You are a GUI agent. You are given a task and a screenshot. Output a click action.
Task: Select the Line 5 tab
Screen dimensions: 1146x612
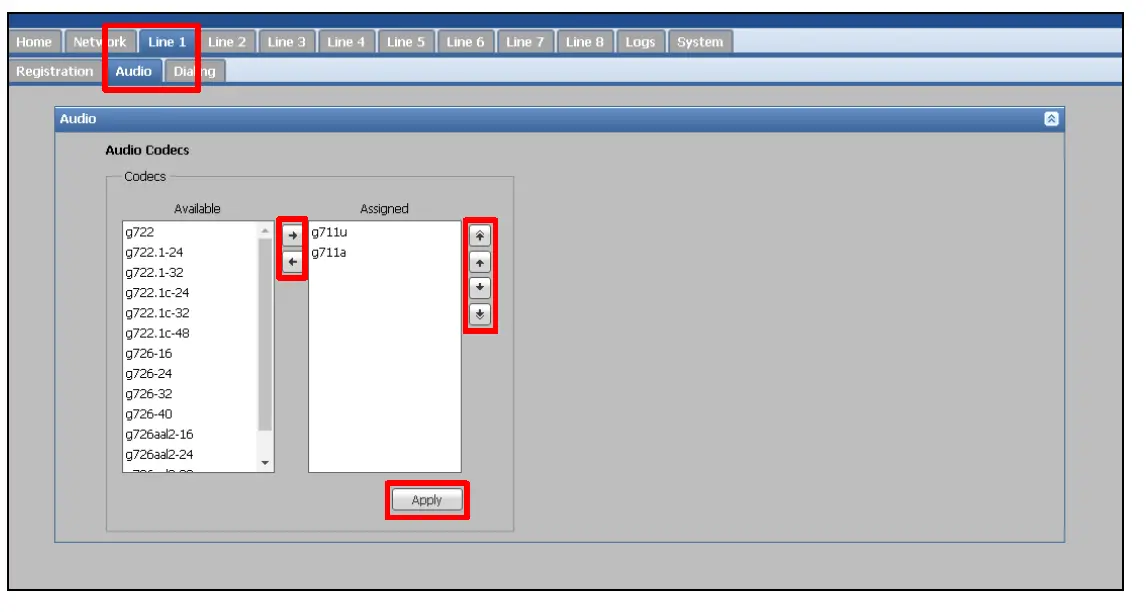tap(406, 42)
